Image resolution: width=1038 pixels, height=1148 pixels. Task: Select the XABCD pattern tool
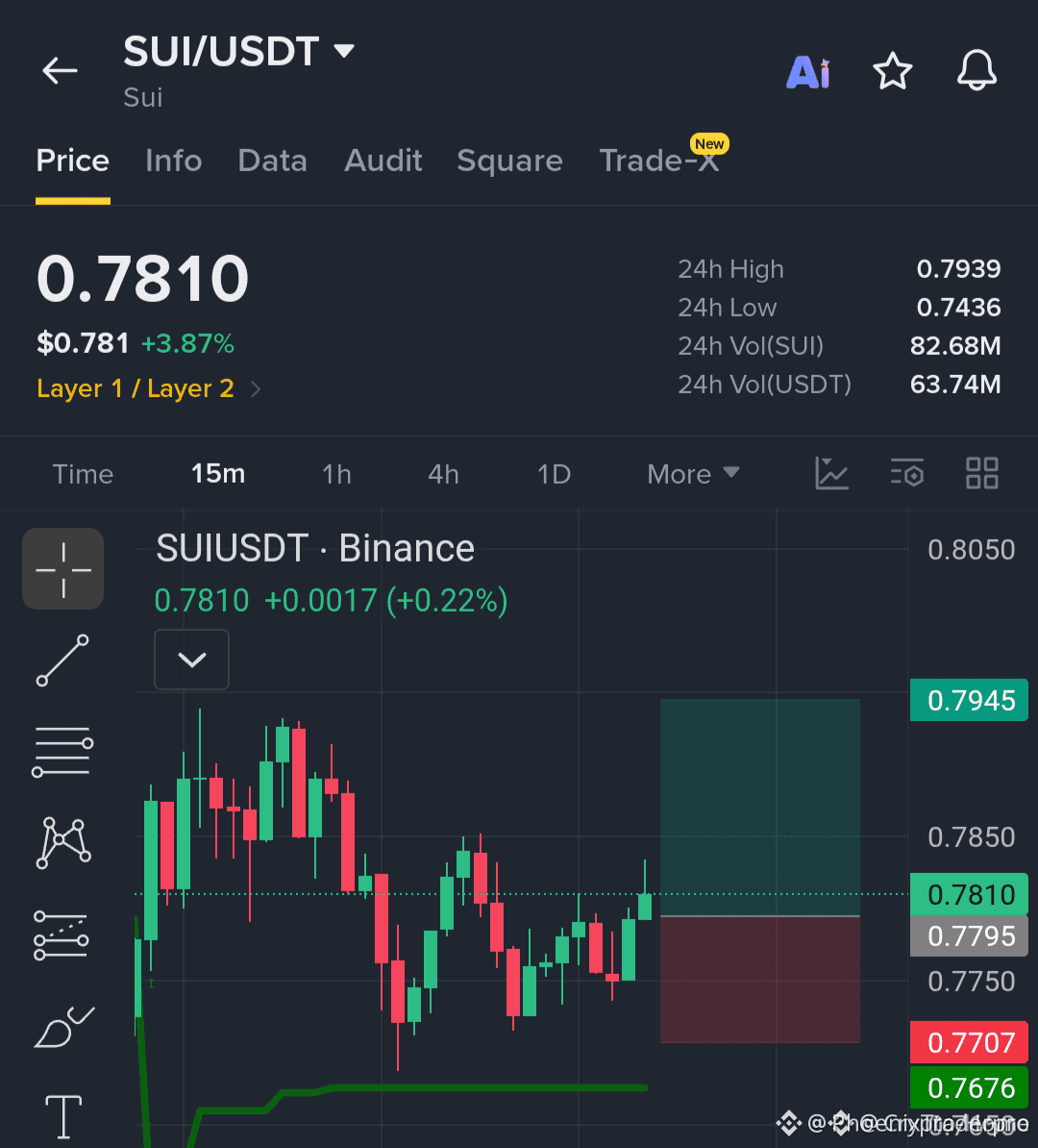[x=63, y=843]
